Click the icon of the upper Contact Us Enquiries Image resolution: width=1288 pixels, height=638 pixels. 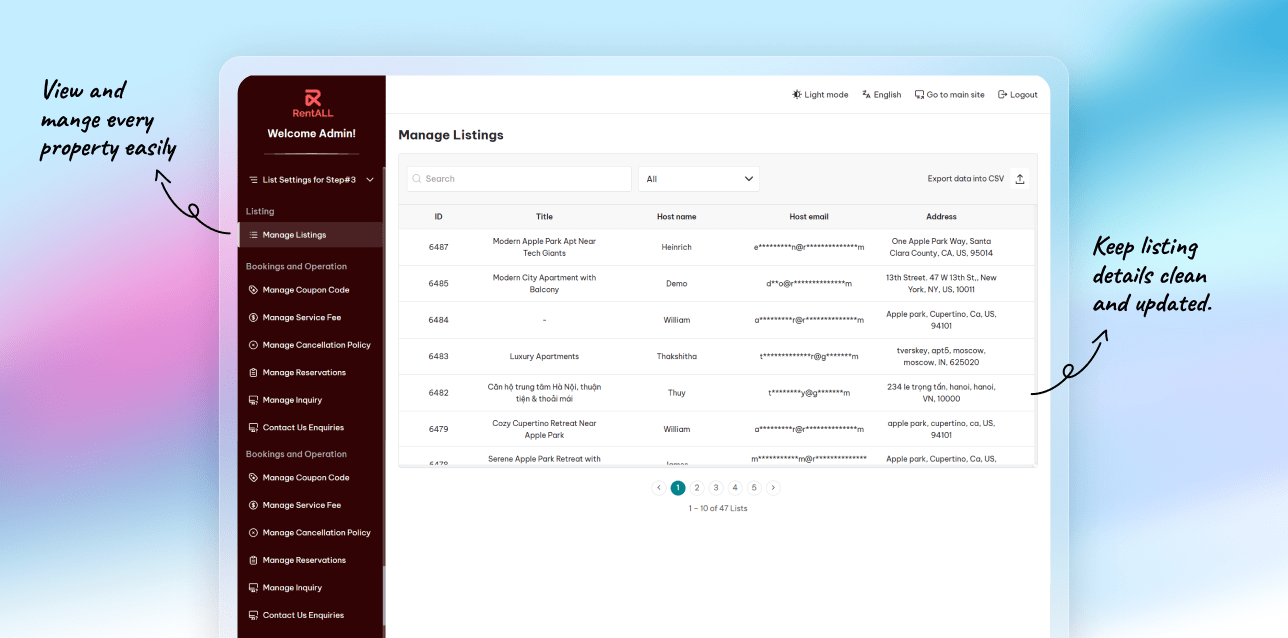point(253,428)
